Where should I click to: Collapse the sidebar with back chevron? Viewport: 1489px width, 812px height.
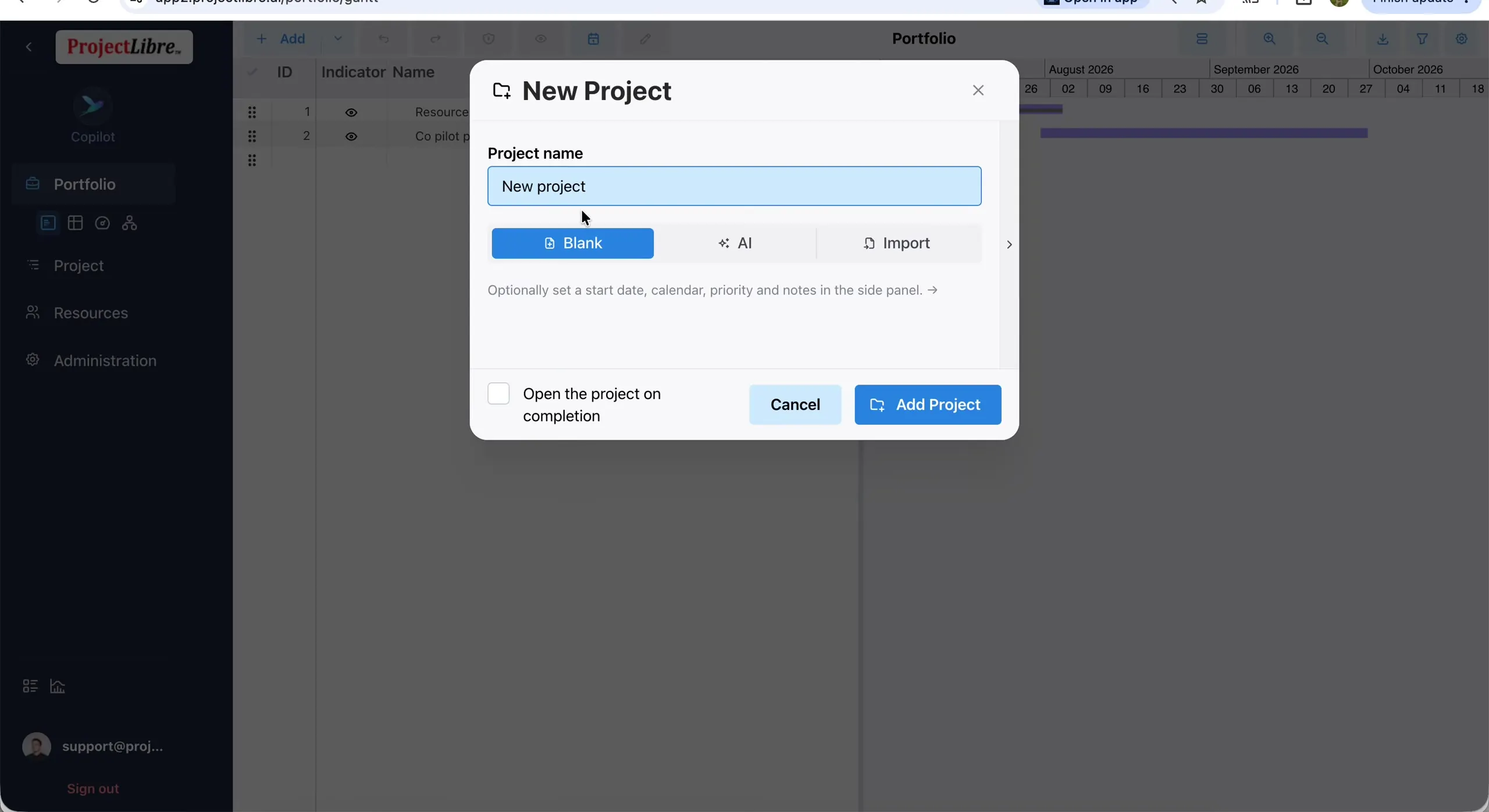29,47
